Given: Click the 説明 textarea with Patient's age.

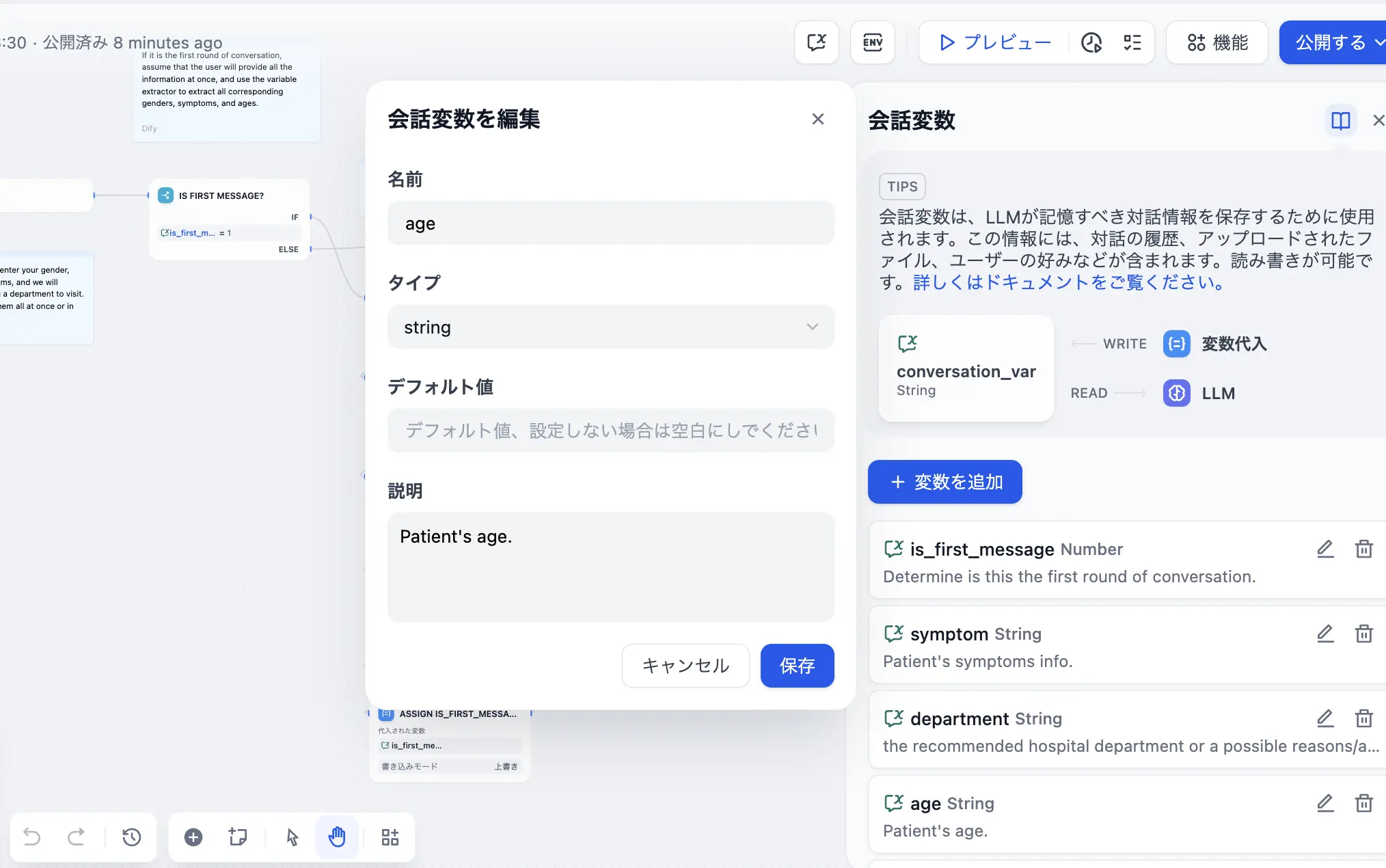Looking at the screenshot, I should coord(610,567).
